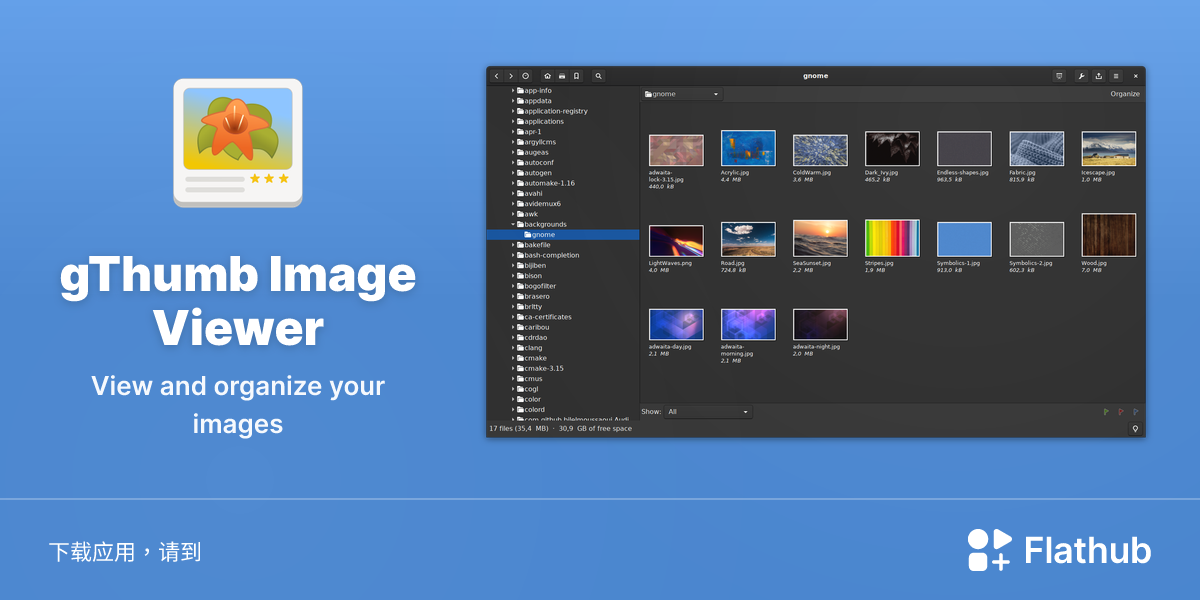Select the LightWaves.png thumbnail
This screenshot has width=1200, height=600.
pos(676,241)
